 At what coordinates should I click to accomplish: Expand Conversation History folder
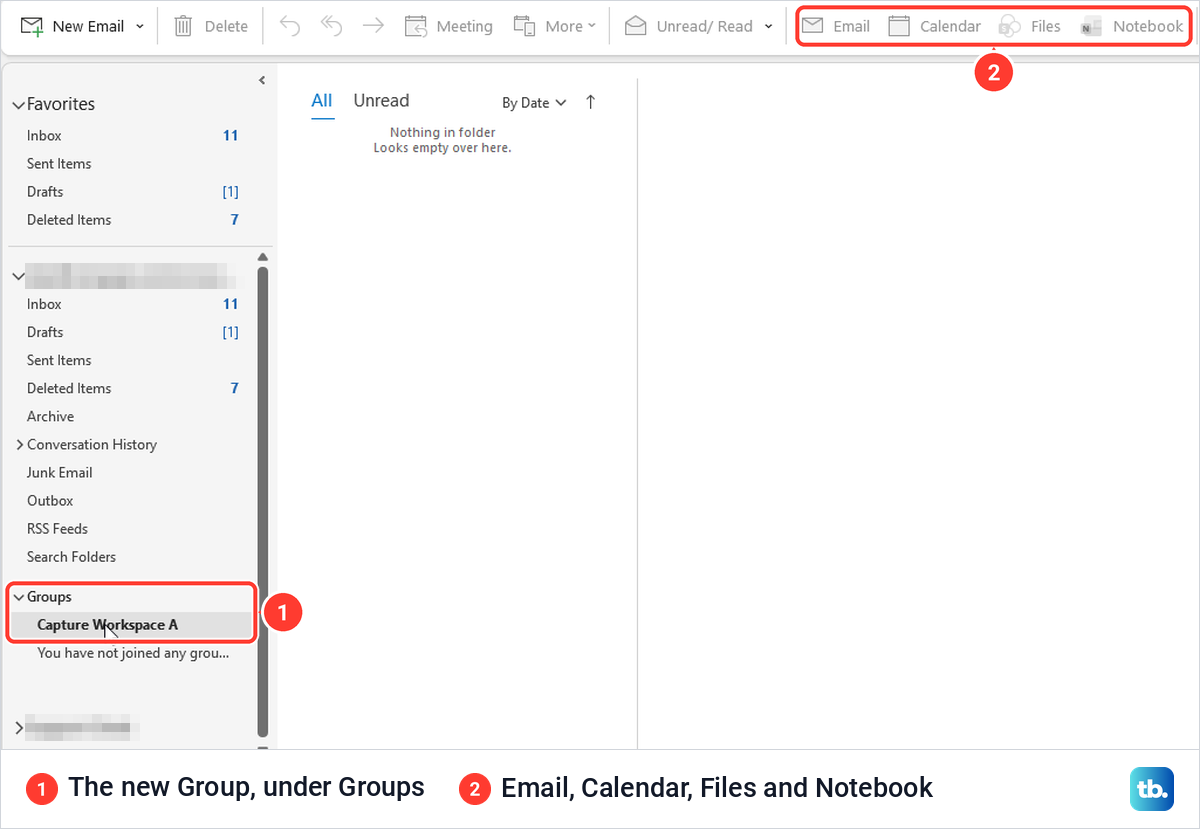point(20,445)
